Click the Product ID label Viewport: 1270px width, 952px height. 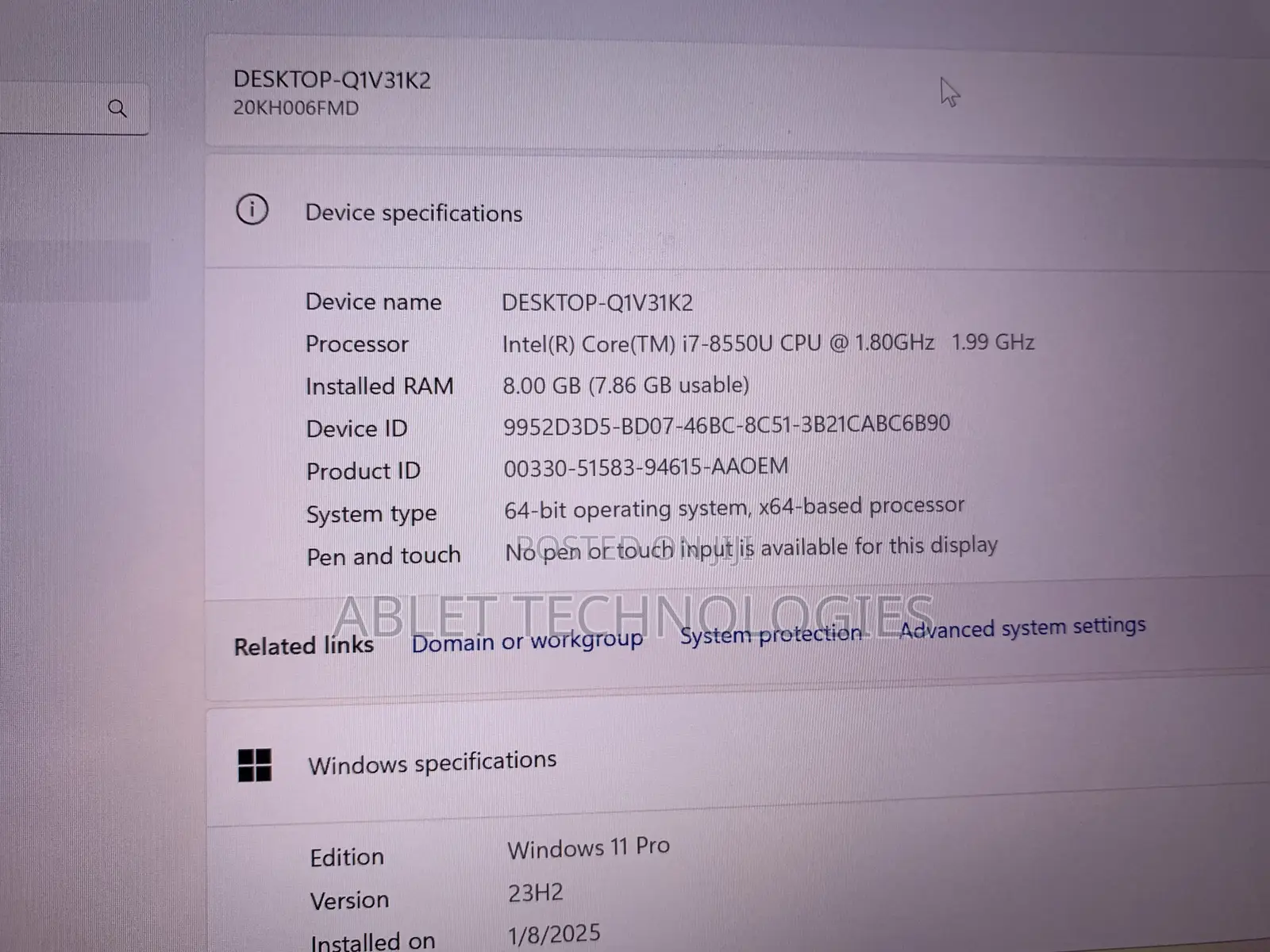coord(364,471)
